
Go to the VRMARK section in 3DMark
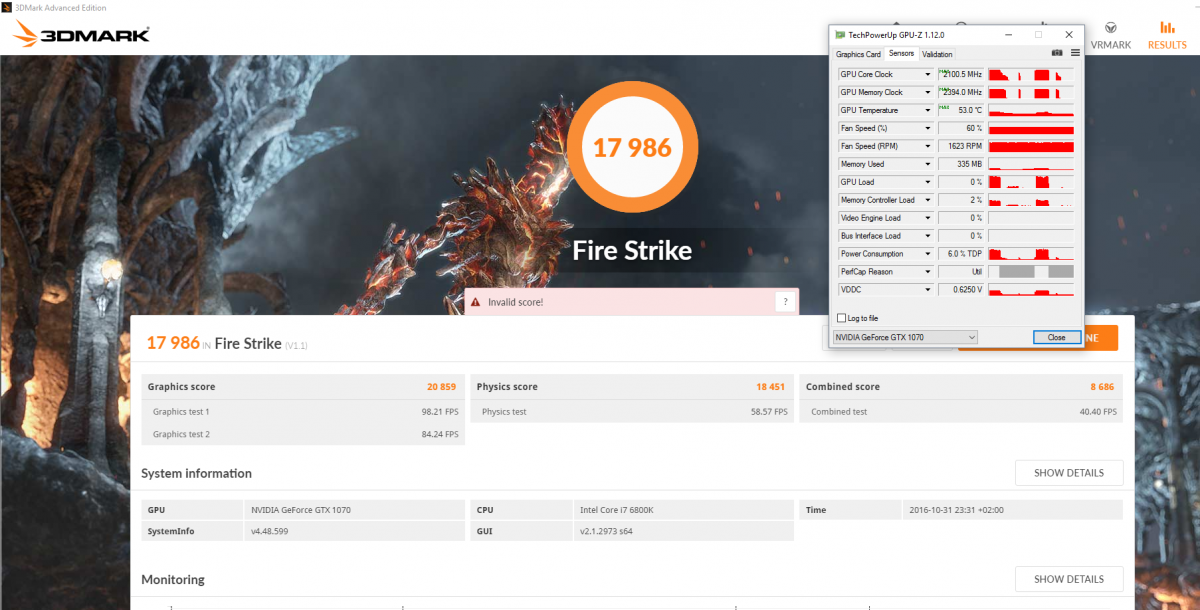coord(1111,35)
